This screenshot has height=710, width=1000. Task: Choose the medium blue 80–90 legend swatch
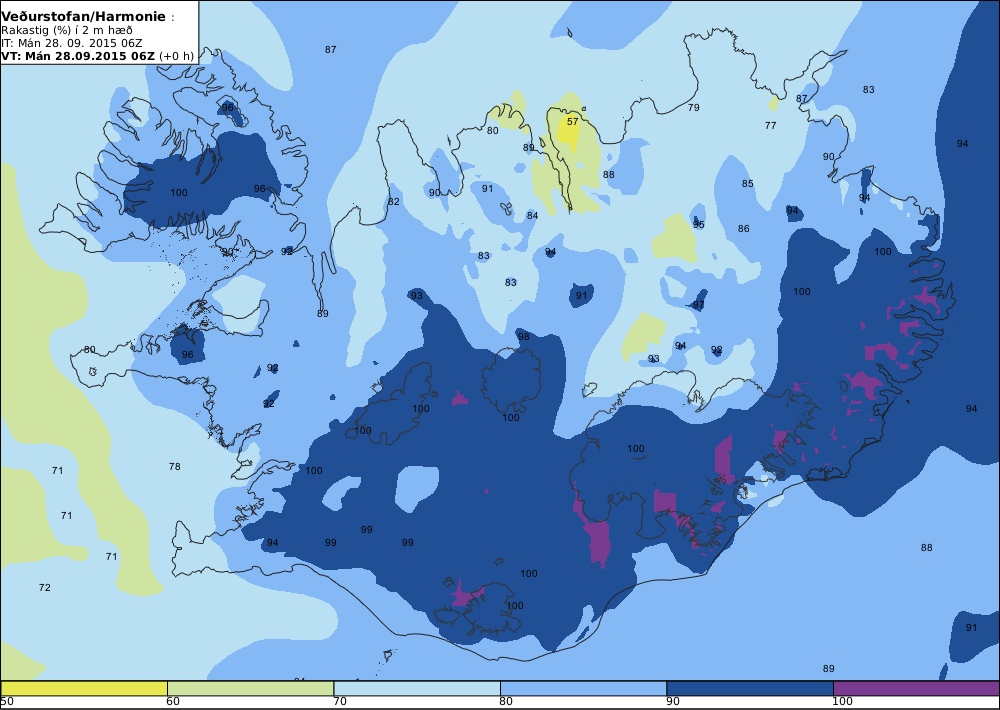click(x=583, y=688)
